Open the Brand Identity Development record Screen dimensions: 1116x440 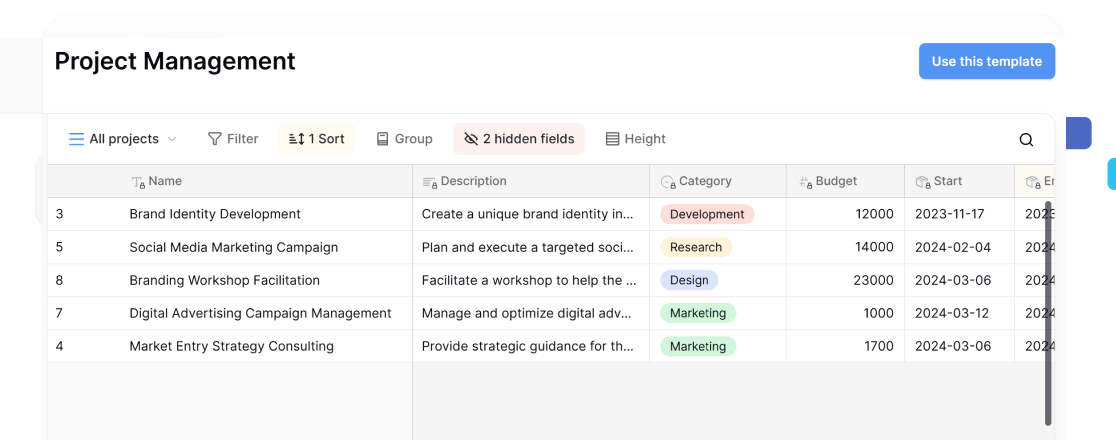215,214
